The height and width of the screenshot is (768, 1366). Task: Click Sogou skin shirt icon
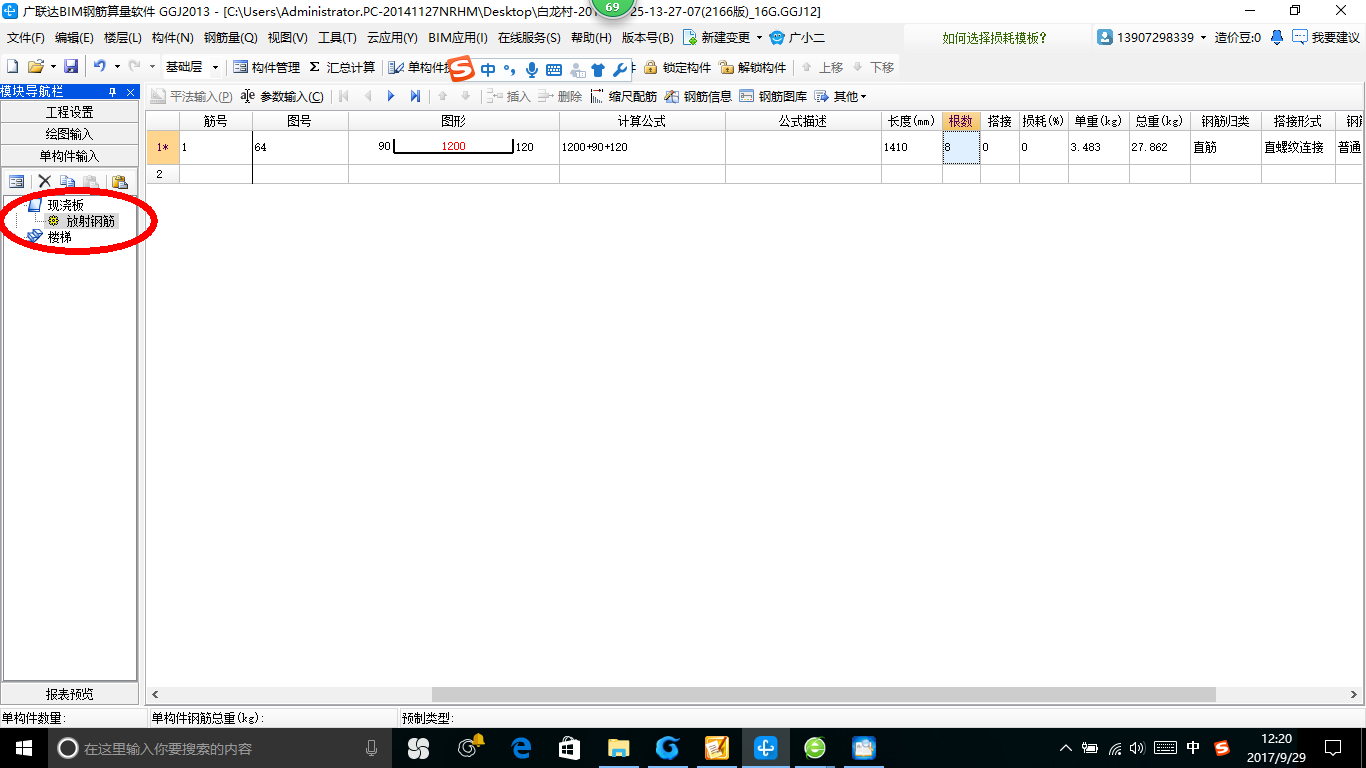598,70
